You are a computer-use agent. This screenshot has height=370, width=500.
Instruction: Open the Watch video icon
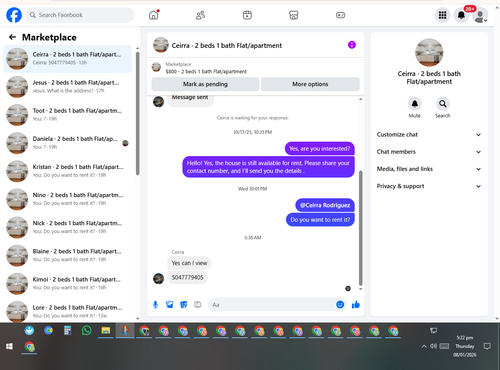tap(247, 15)
